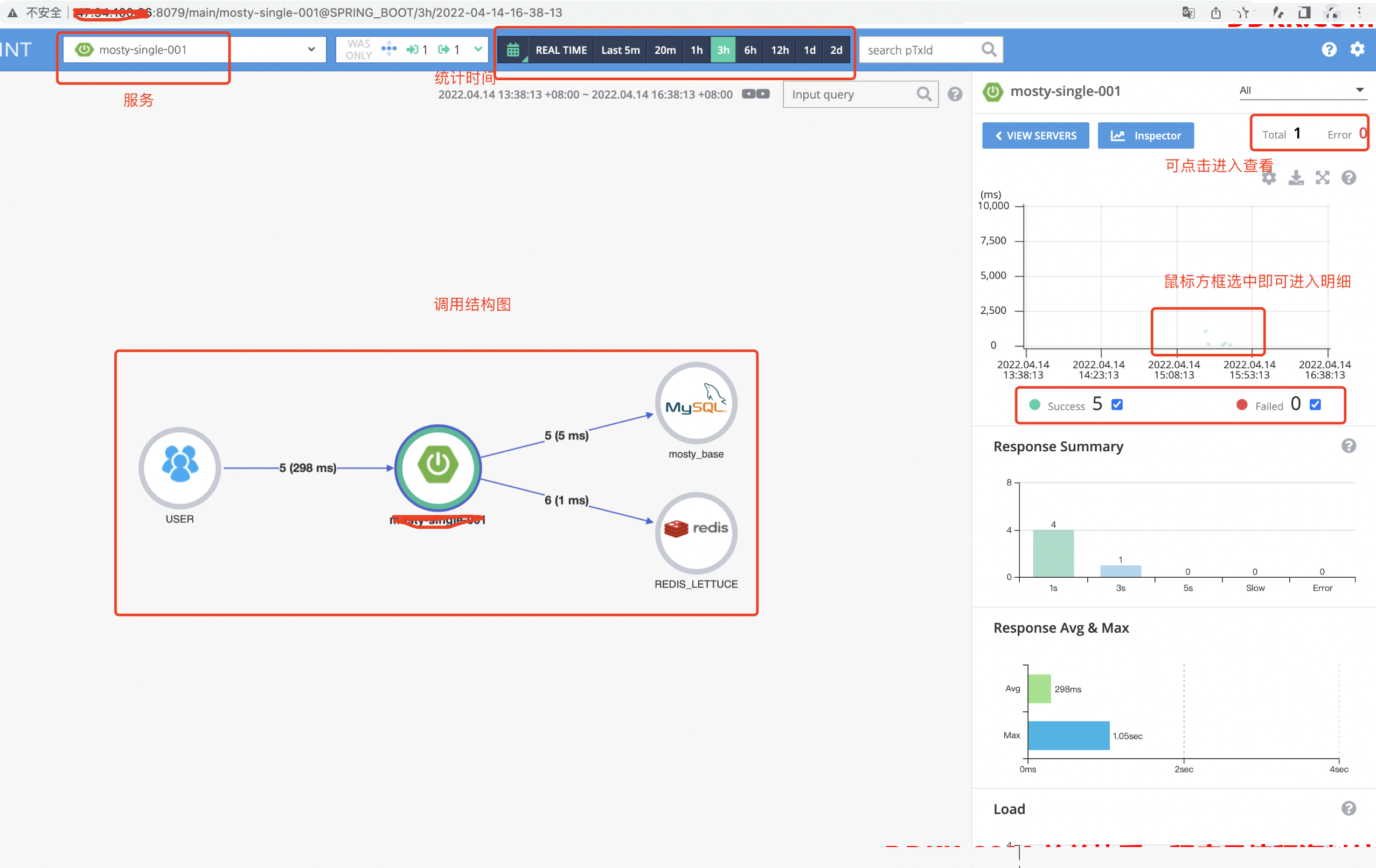Image resolution: width=1376 pixels, height=868 pixels.
Task: Click the search pTxId magnifier icon
Action: [x=989, y=50]
